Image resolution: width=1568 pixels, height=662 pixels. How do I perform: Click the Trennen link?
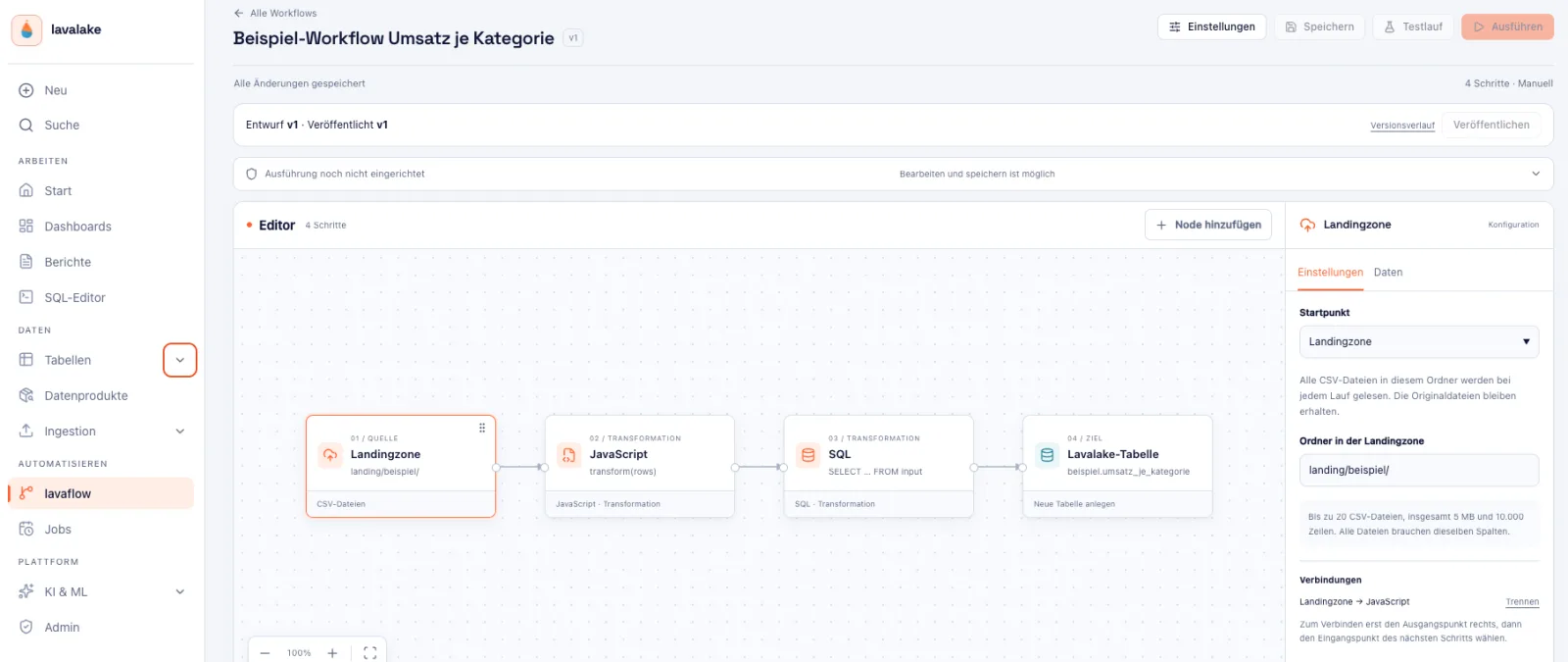point(1522,602)
